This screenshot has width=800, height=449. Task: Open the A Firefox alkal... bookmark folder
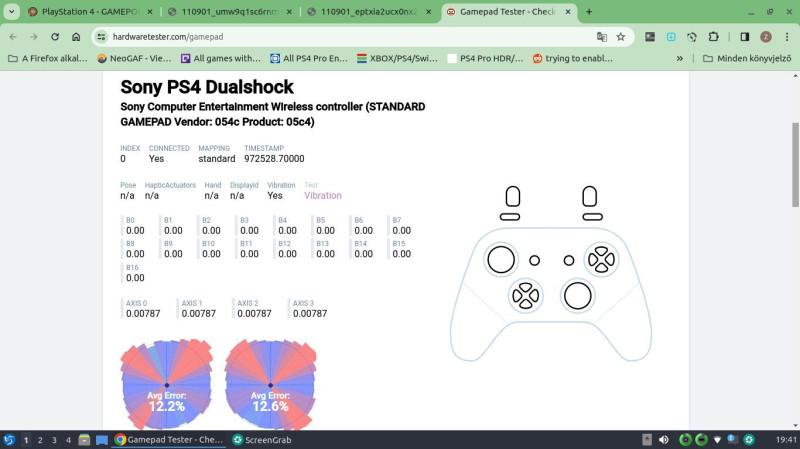click(48, 59)
